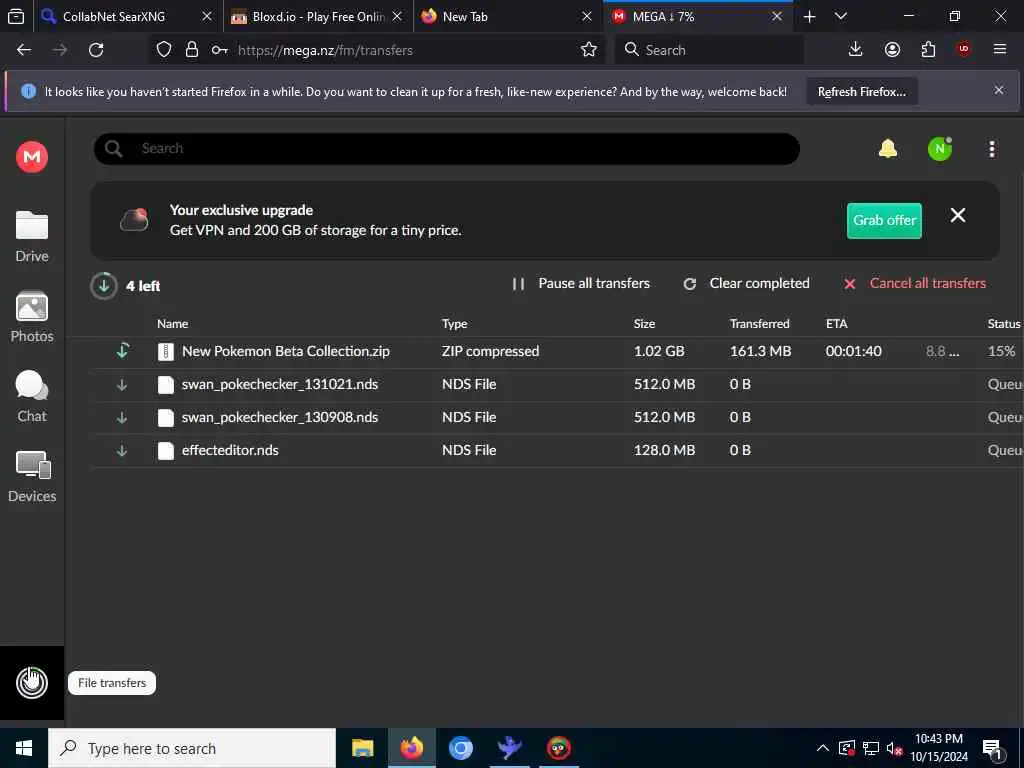Screen dimensions: 1024x768
Task: Open the Chat section
Action: coord(32,397)
